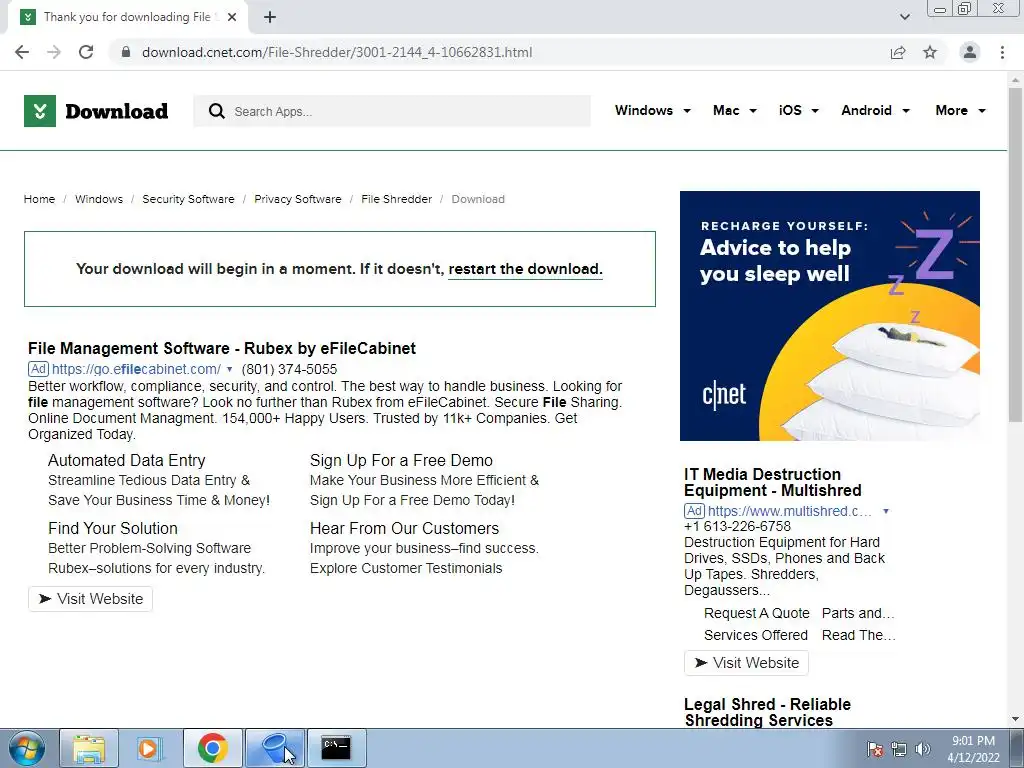1024x768 pixels.
Task: Open 'Legal Shred - Reliable Shredding Services' ad
Action: pos(767,712)
